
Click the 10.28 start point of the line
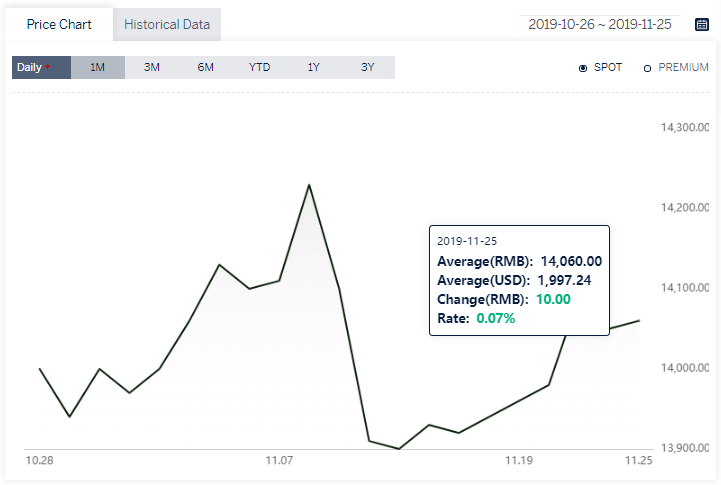point(40,369)
